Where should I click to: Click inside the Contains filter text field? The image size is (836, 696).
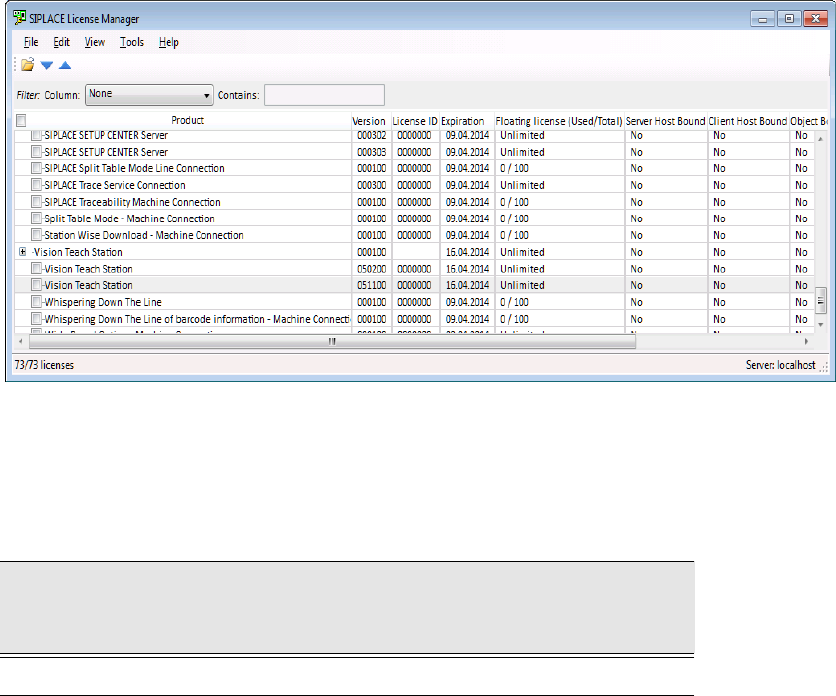pyautogui.click(x=324, y=95)
